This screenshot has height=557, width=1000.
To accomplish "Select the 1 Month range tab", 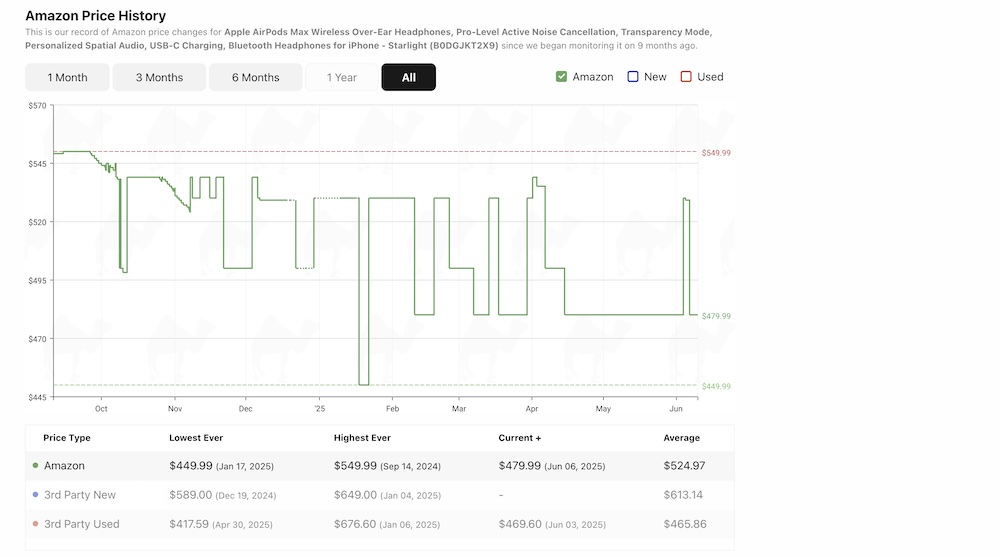I will (x=67, y=77).
